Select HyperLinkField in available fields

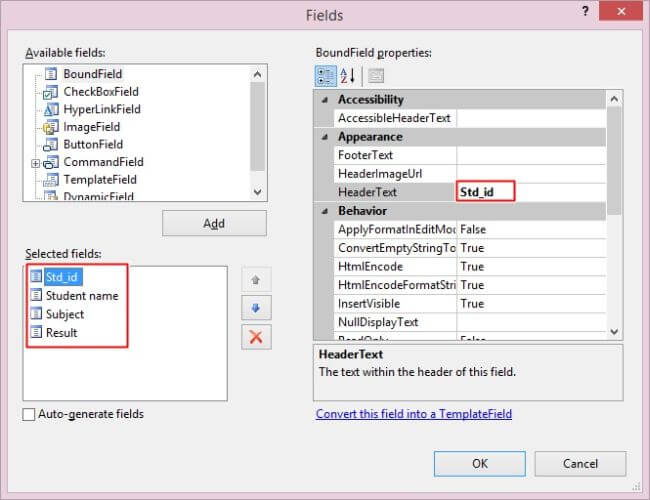[x=102, y=109]
